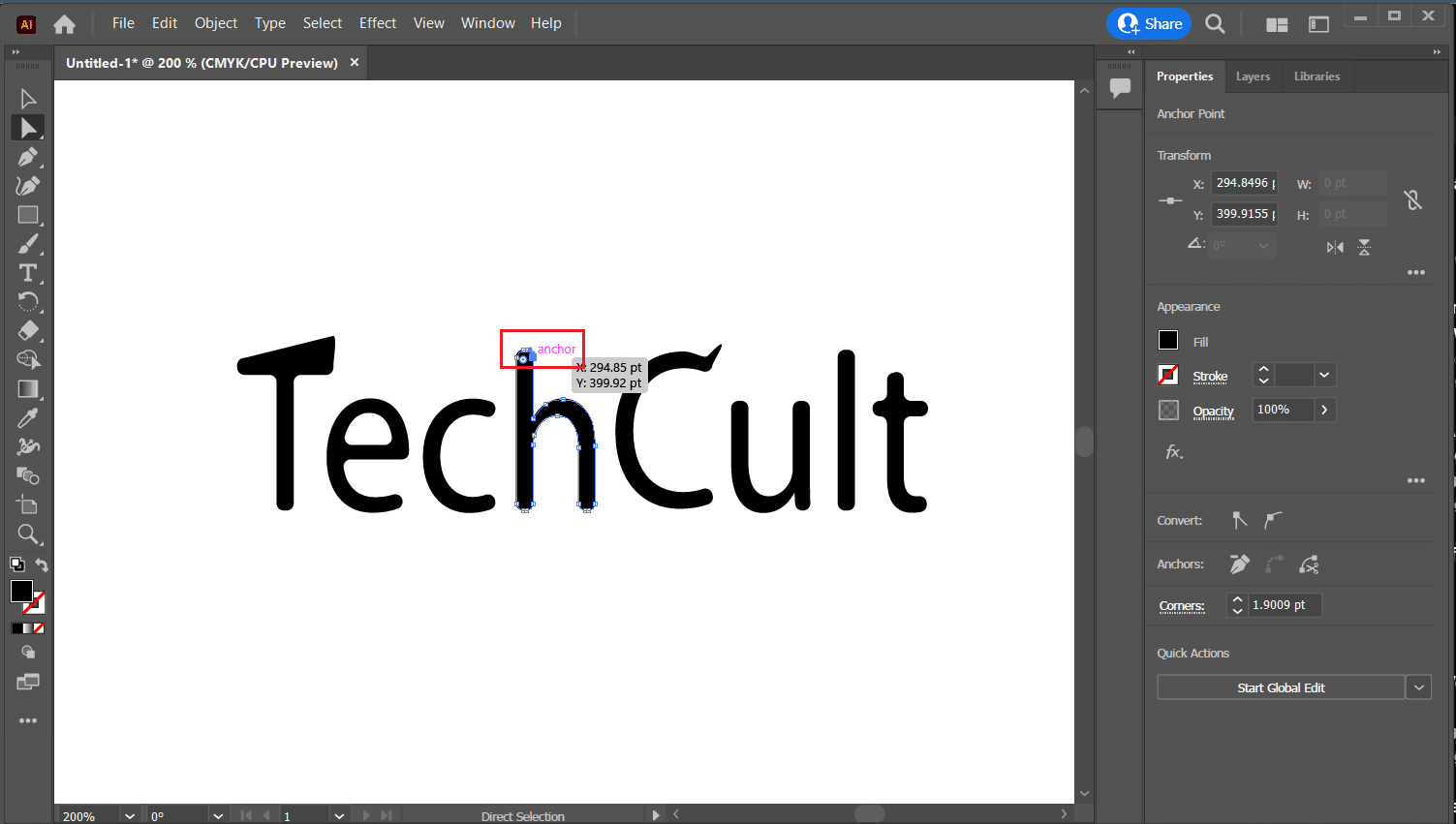Reset default fill and stroke
Viewport: 1456px width, 824px height.
[16, 565]
